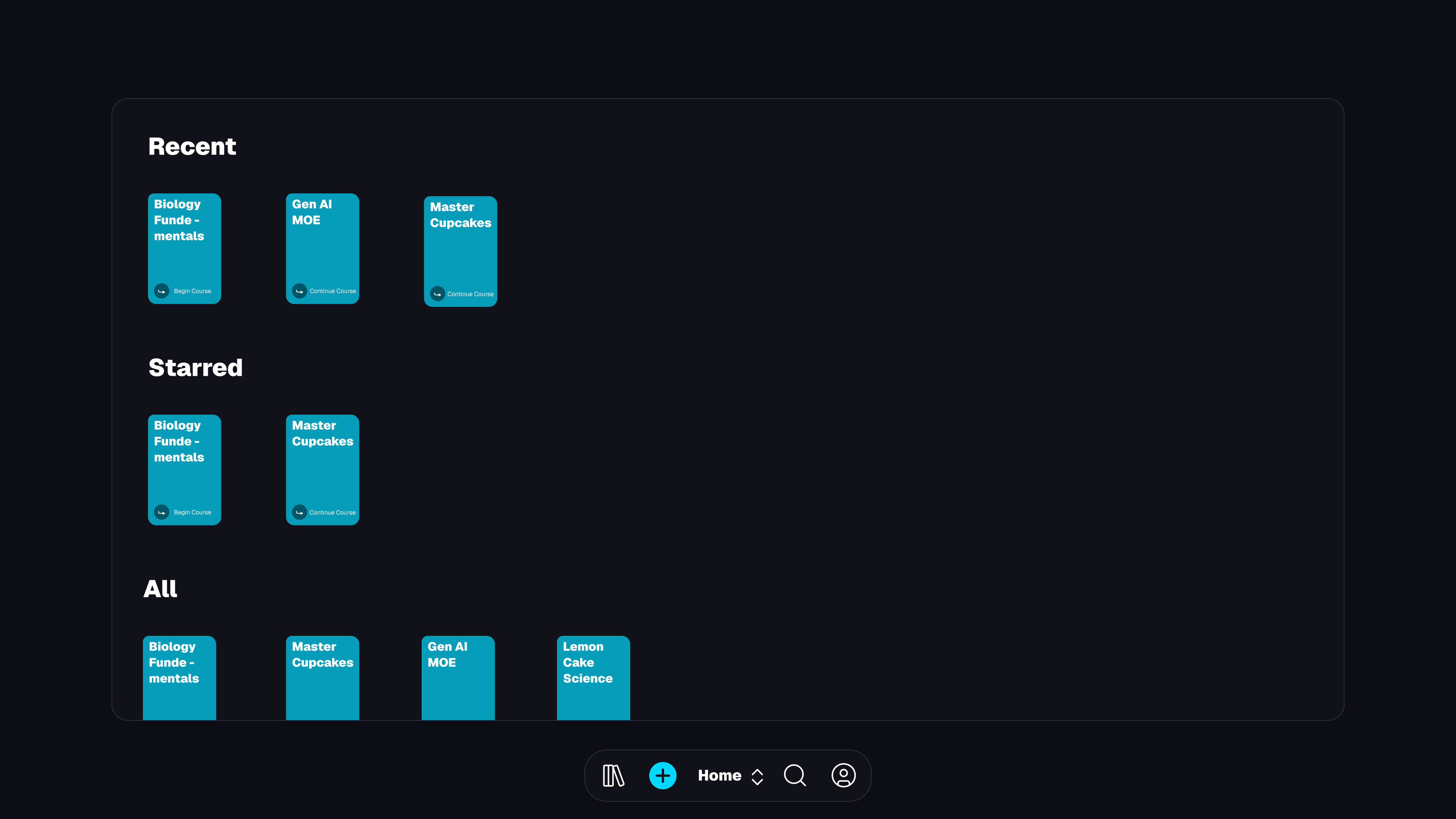Screen dimensions: 1456x819
Task: Open Gen AI MOE card under All
Action: [x=458, y=678]
